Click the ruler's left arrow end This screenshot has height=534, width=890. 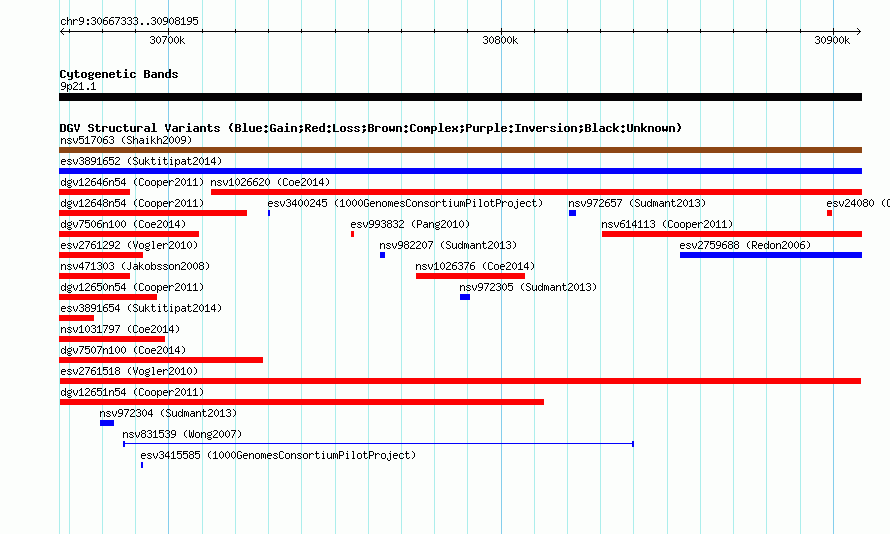[x=62, y=32]
